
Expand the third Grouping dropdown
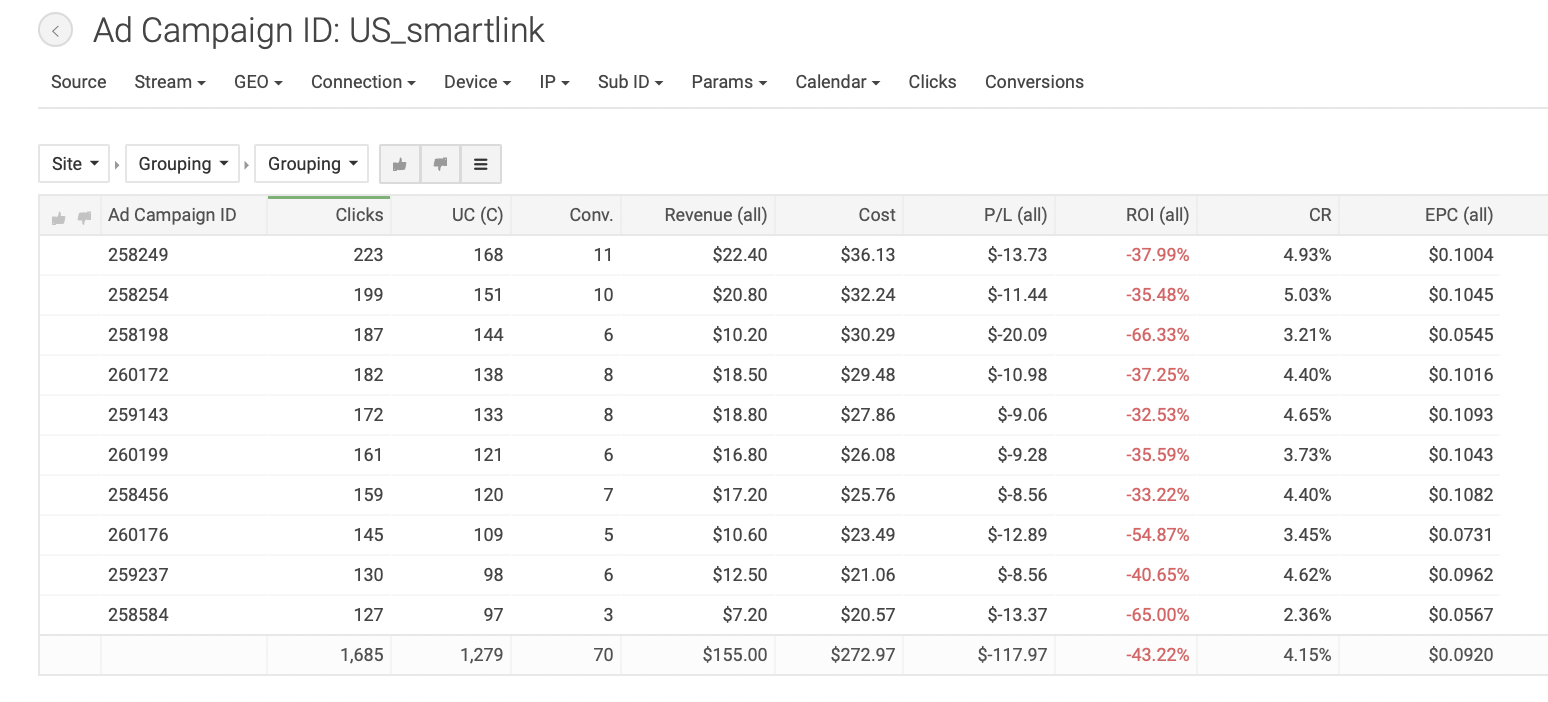pos(312,164)
